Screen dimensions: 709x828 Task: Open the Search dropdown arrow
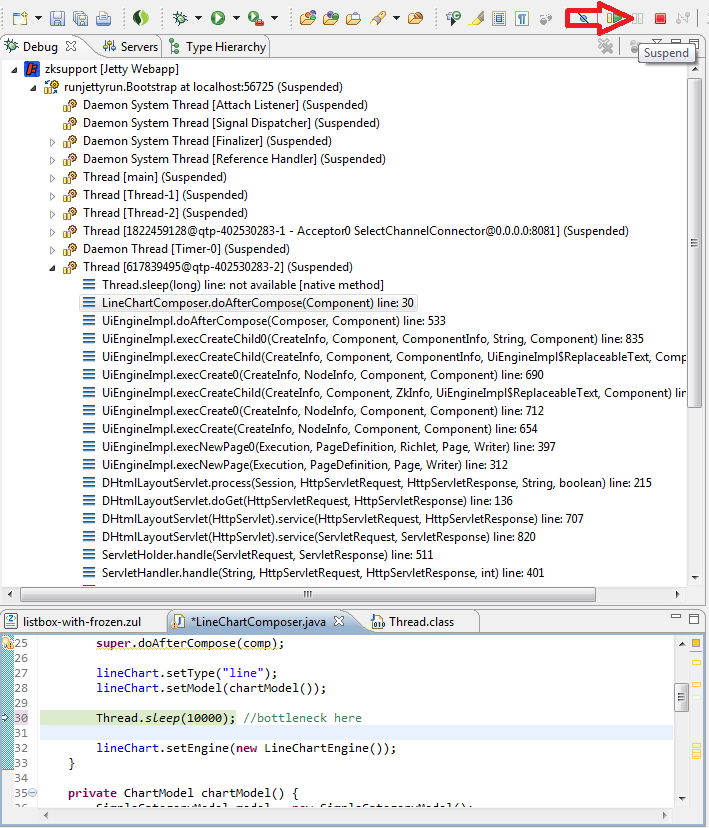396,18
